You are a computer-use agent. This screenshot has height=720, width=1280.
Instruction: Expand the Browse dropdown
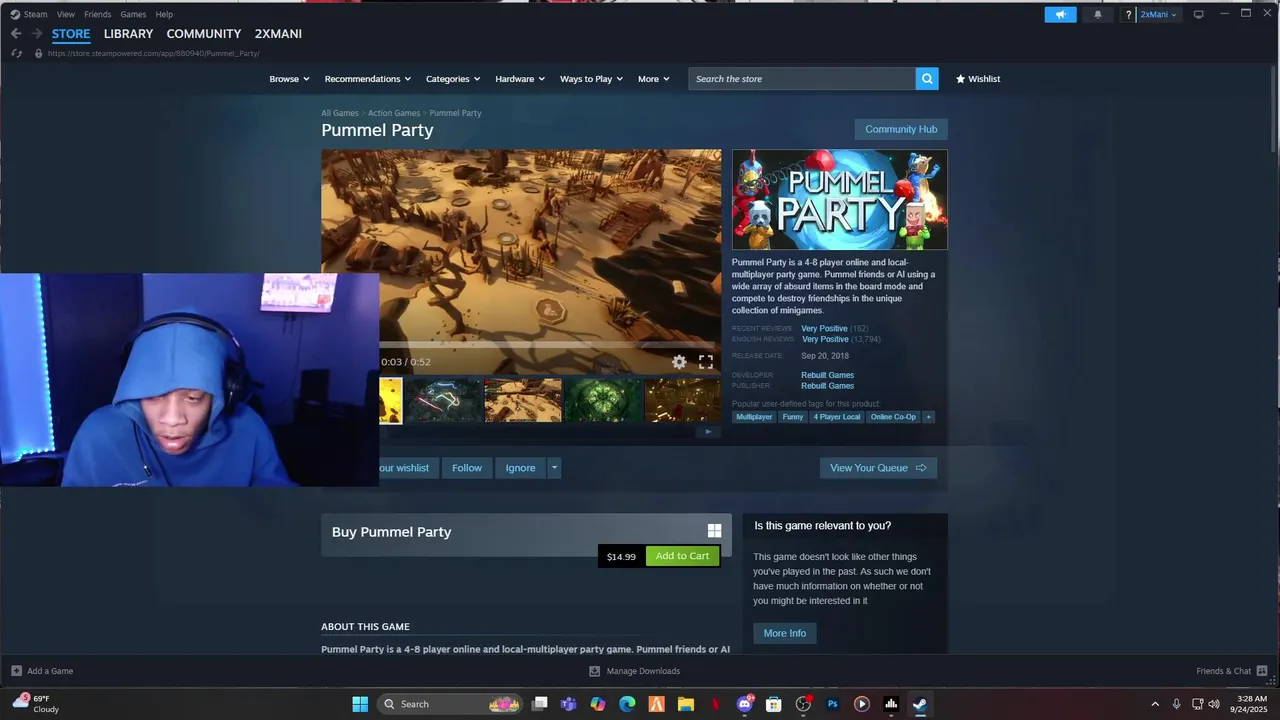tap(289, 79)
